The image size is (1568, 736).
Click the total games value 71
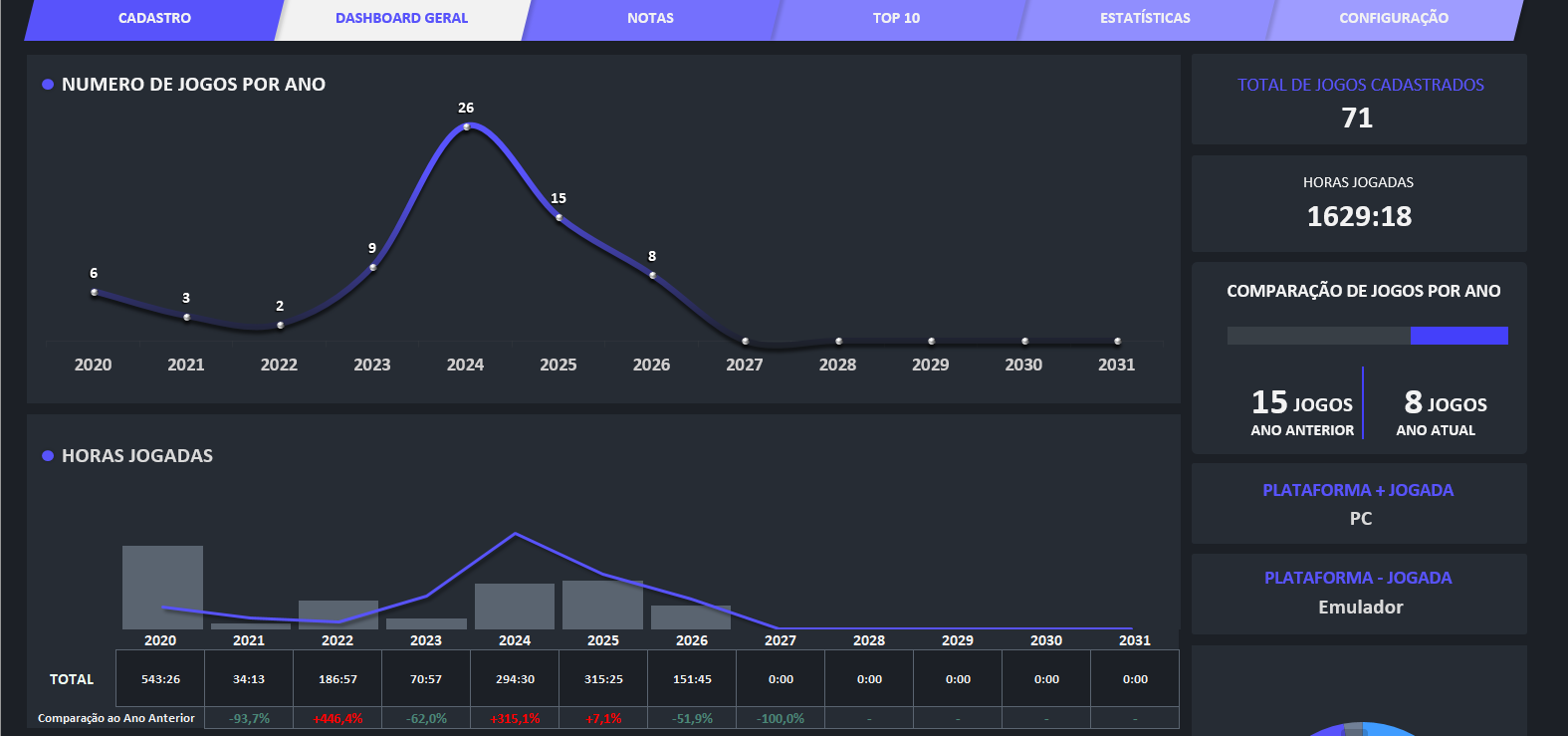pyautogui.click(x=1358, y=119)
